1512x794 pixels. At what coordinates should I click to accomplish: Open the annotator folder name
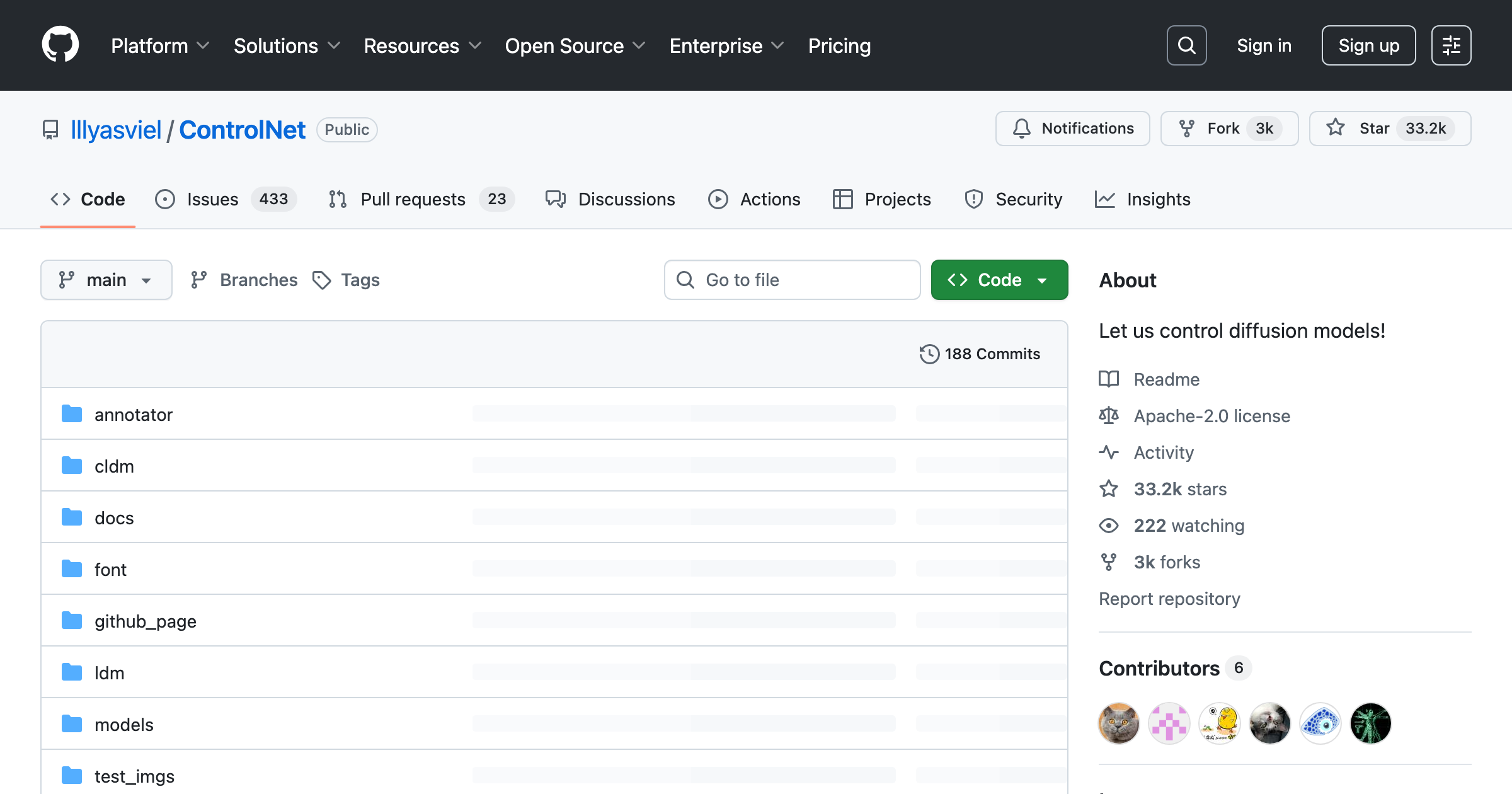point(133,415)
